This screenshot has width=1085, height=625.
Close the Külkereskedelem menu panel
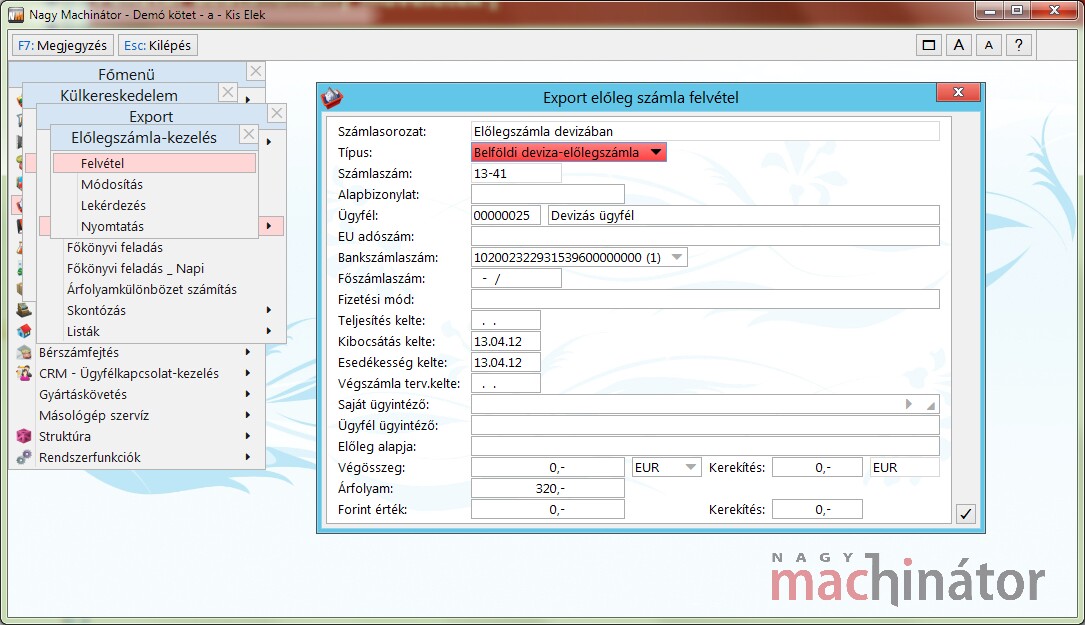227,92
